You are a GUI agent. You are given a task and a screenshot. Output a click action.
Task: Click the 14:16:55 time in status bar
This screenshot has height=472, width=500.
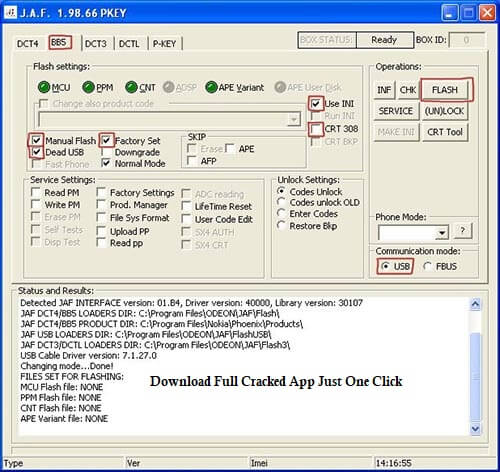click(393, 463)
